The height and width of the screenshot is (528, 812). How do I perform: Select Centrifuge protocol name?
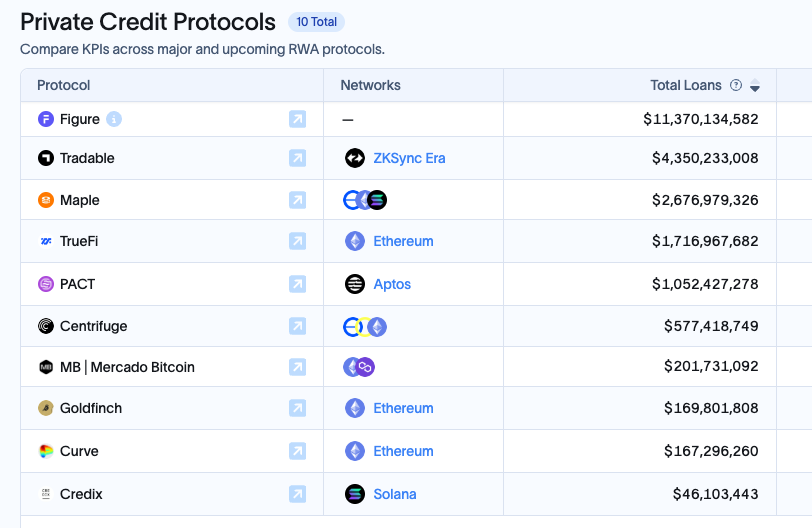pyautogui.click(x=93, y=326)
